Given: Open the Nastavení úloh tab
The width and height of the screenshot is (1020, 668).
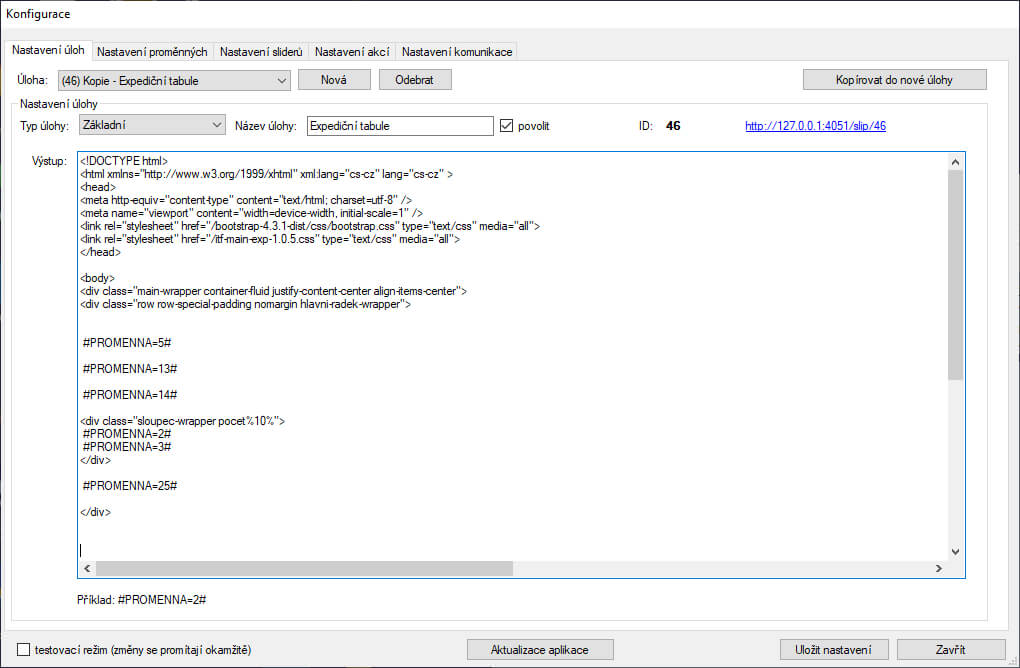Looking at the screenshot, I should click(50, 50).
